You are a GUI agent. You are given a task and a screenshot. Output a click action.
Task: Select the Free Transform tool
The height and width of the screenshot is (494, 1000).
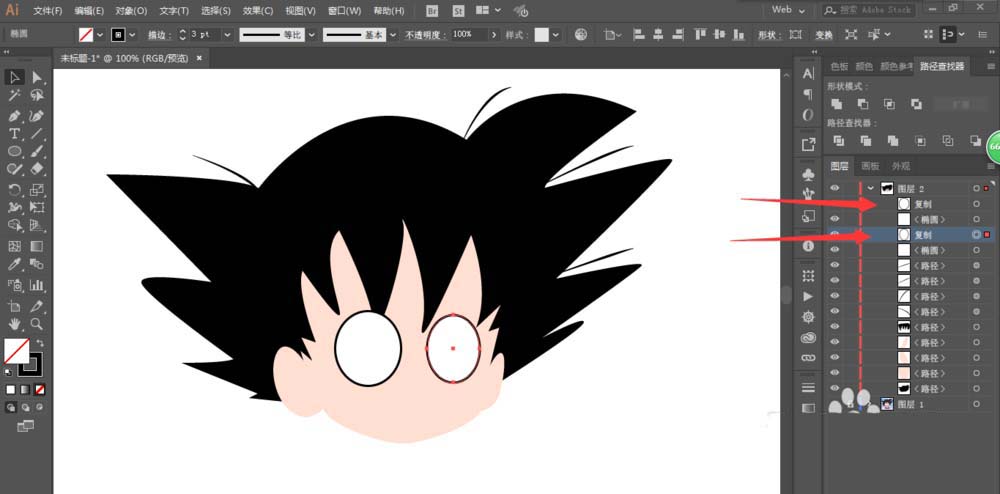pyautogui.click(x=37, y=207)
